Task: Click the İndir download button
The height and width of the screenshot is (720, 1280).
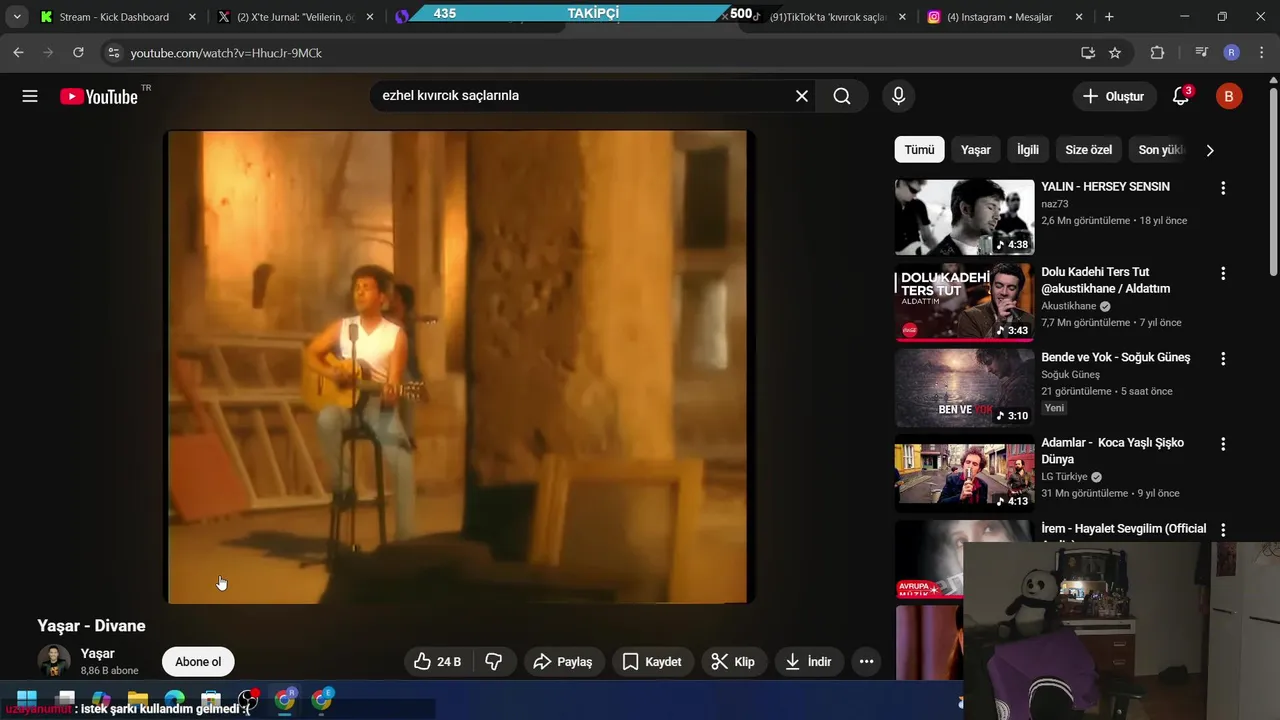Action: pyautogui.click(x=809, y=662)
